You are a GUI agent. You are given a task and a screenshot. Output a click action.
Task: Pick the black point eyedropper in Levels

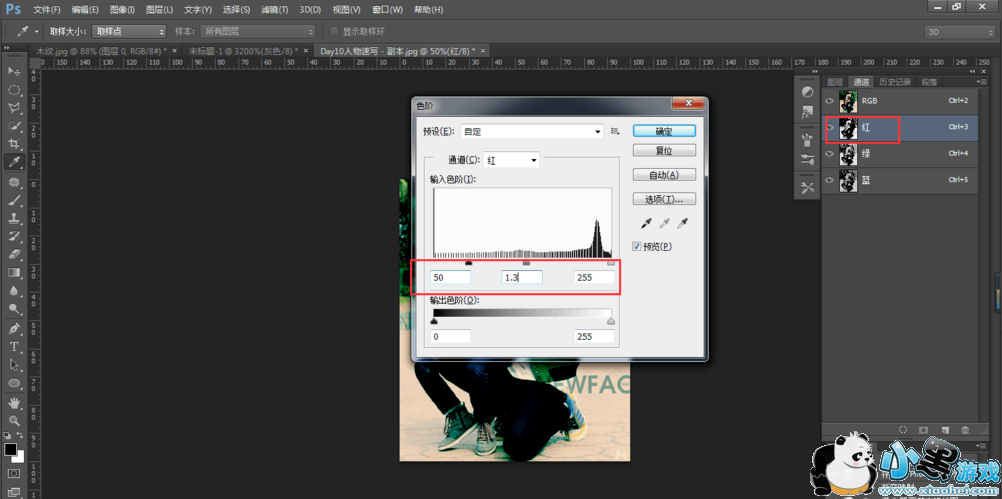pos(642,223)
